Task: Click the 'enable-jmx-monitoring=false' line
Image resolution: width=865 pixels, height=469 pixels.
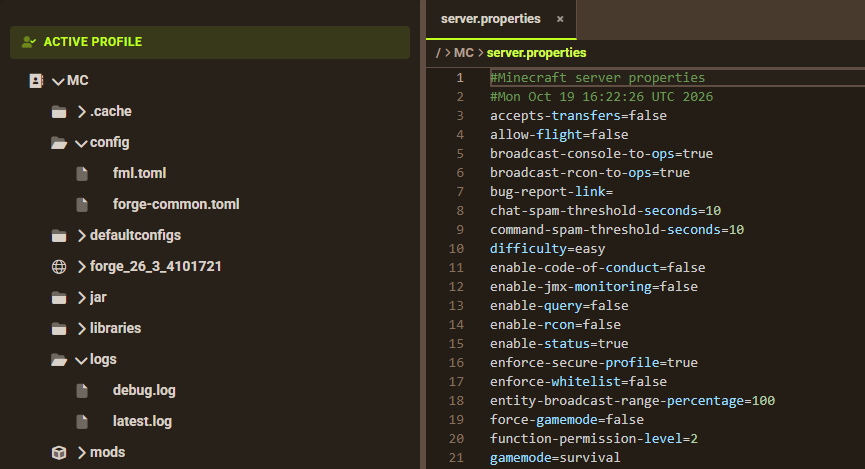Action: click(594, 287)
